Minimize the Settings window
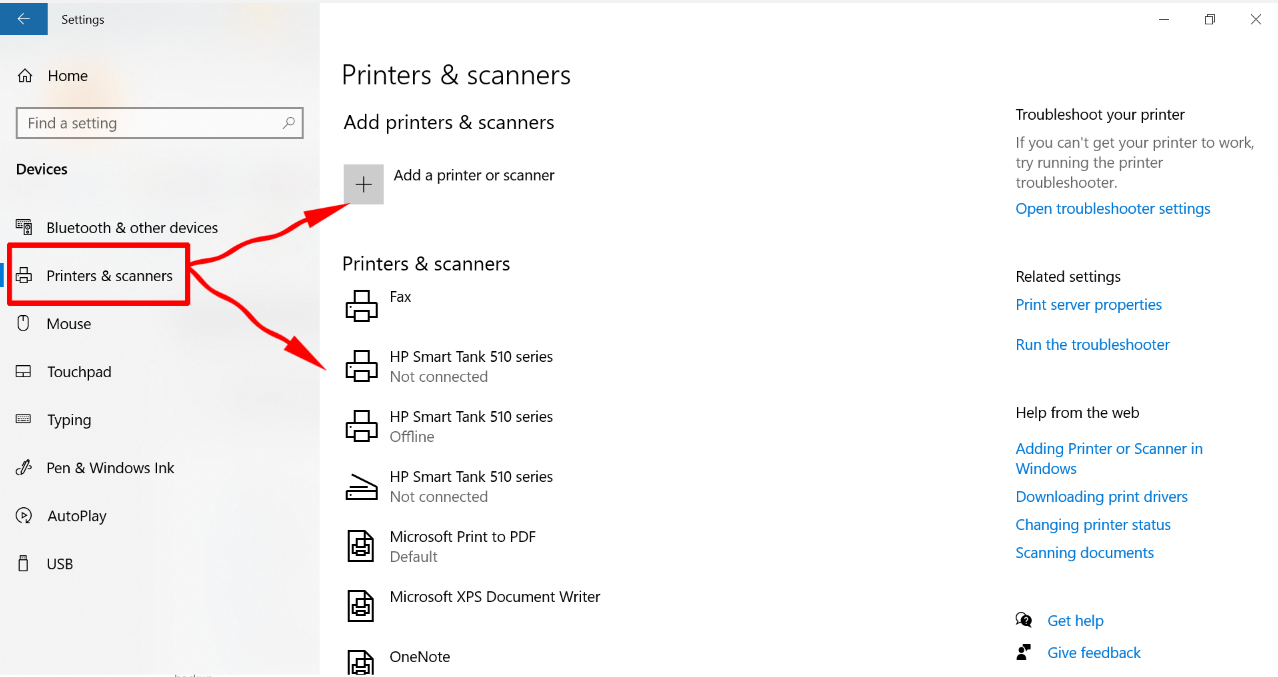1278x677 pixels. click(1164, 19)
